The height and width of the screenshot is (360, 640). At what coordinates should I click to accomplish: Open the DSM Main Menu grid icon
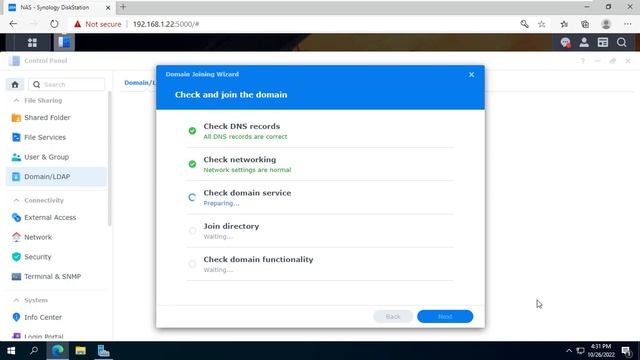click(32, 42)
